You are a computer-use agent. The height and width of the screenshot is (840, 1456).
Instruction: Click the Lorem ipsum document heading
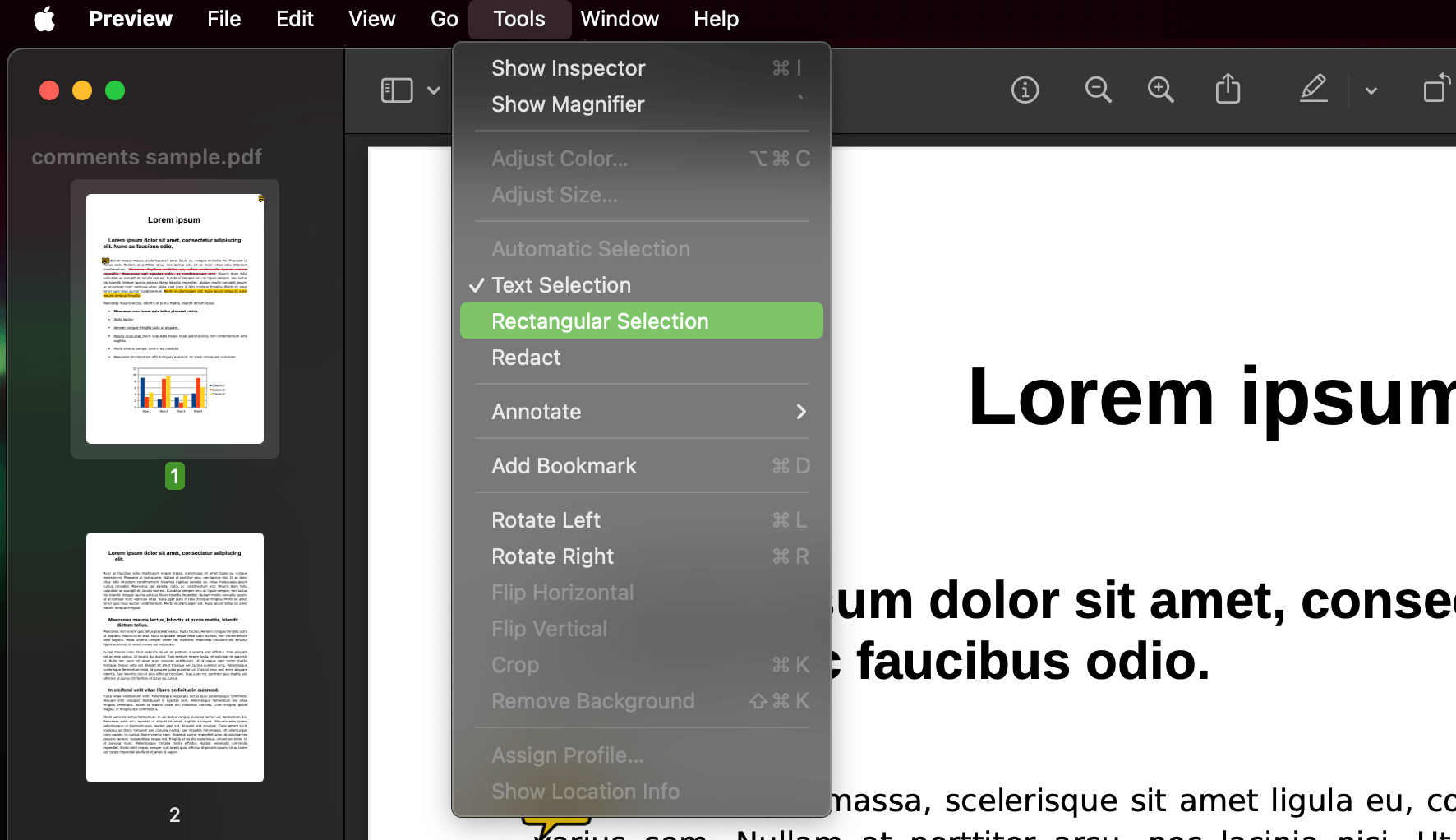pos(1212,398)
